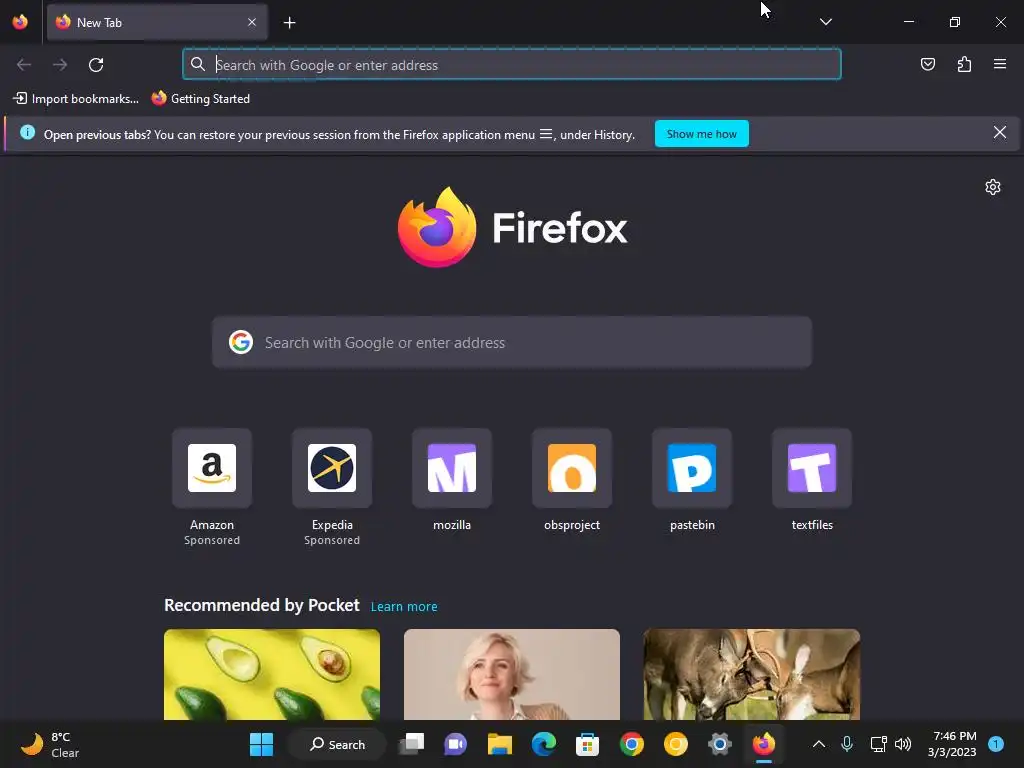Launch Google Chrome from the taskbar
The height and width of the screenshot is (768, 1024).
(x=632, y=744)
